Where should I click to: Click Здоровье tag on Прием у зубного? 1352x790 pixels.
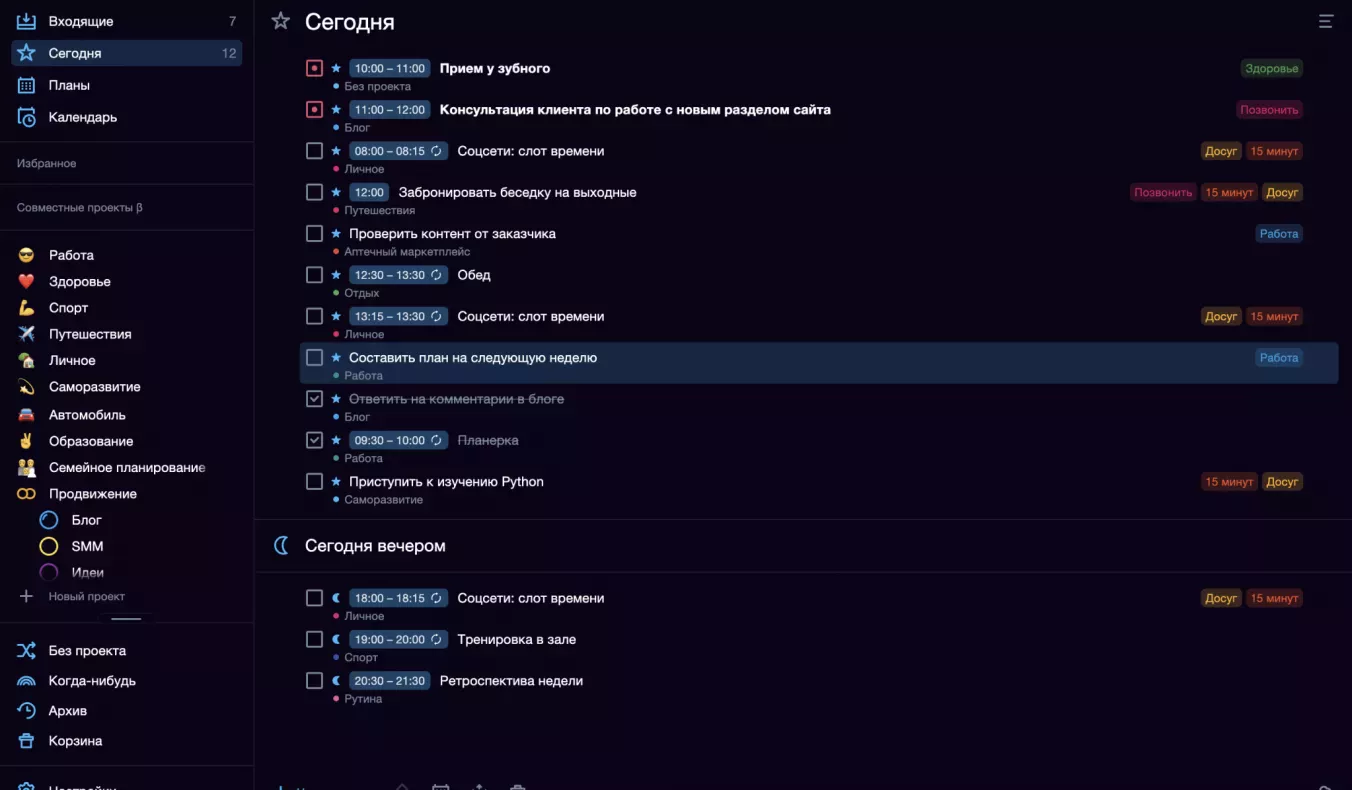pos(1272,68)
